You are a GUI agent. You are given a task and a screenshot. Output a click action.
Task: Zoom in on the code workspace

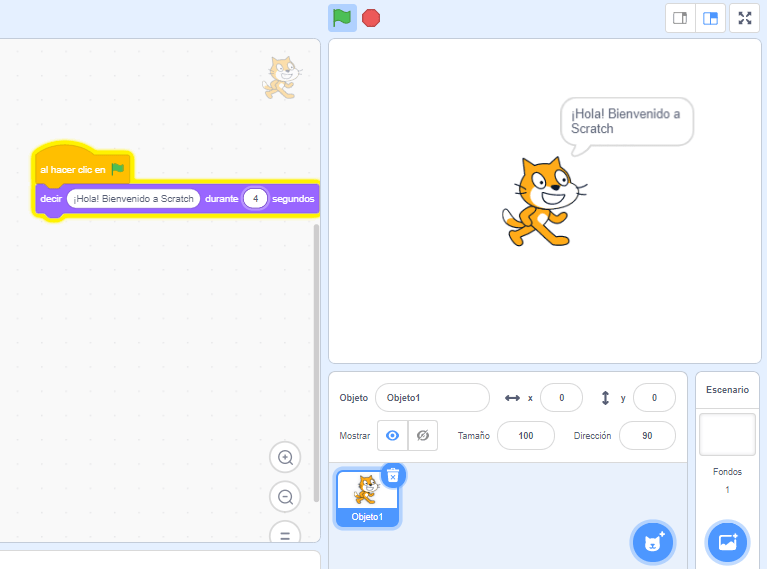click(285, 457)
